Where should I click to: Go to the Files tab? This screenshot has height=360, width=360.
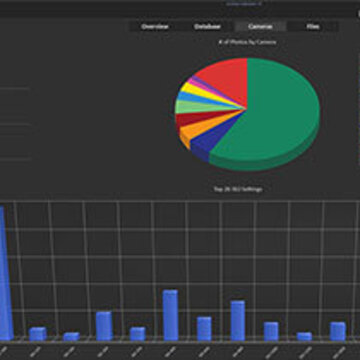313,27
